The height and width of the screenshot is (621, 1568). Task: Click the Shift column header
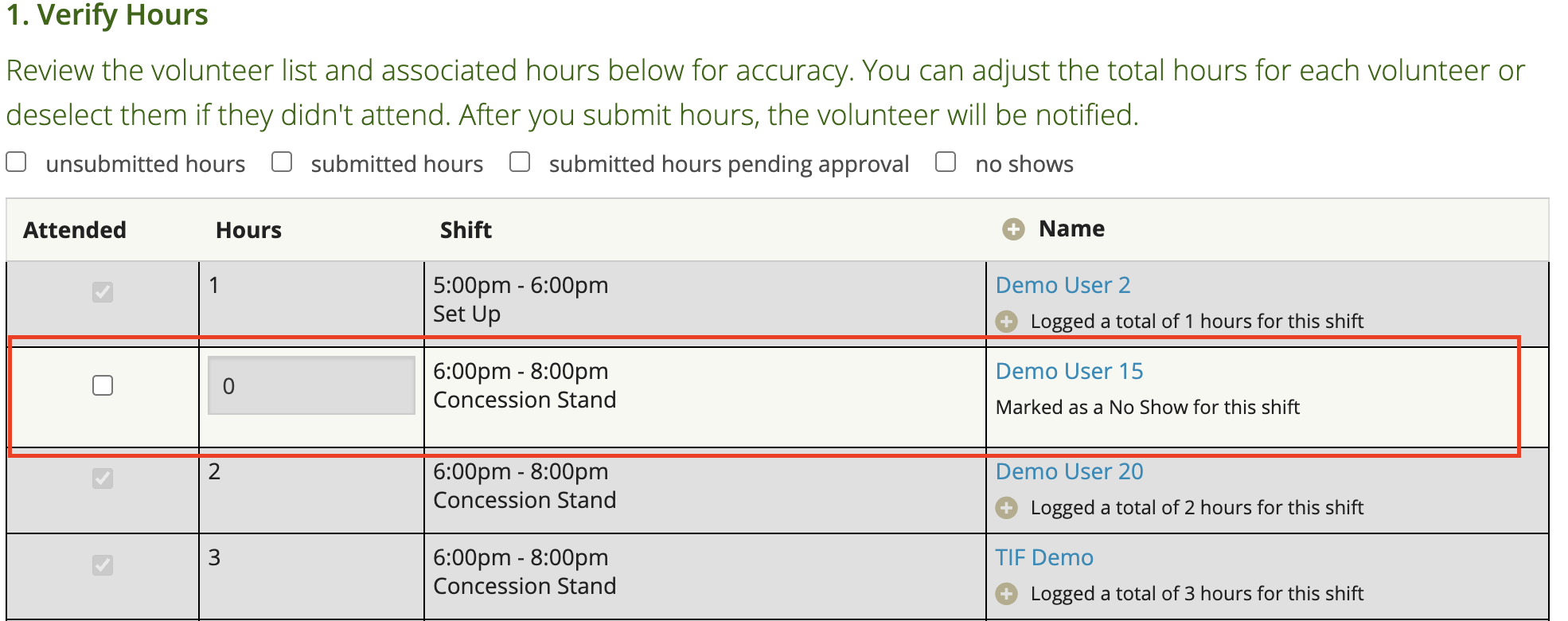[x=466, y=230]
